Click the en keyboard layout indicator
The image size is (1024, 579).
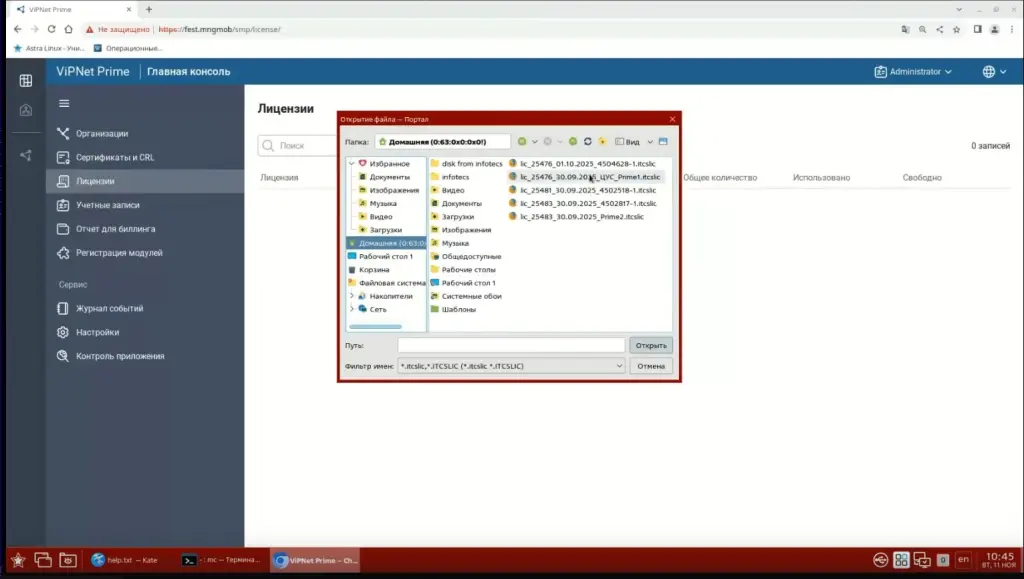coord(963,559)
